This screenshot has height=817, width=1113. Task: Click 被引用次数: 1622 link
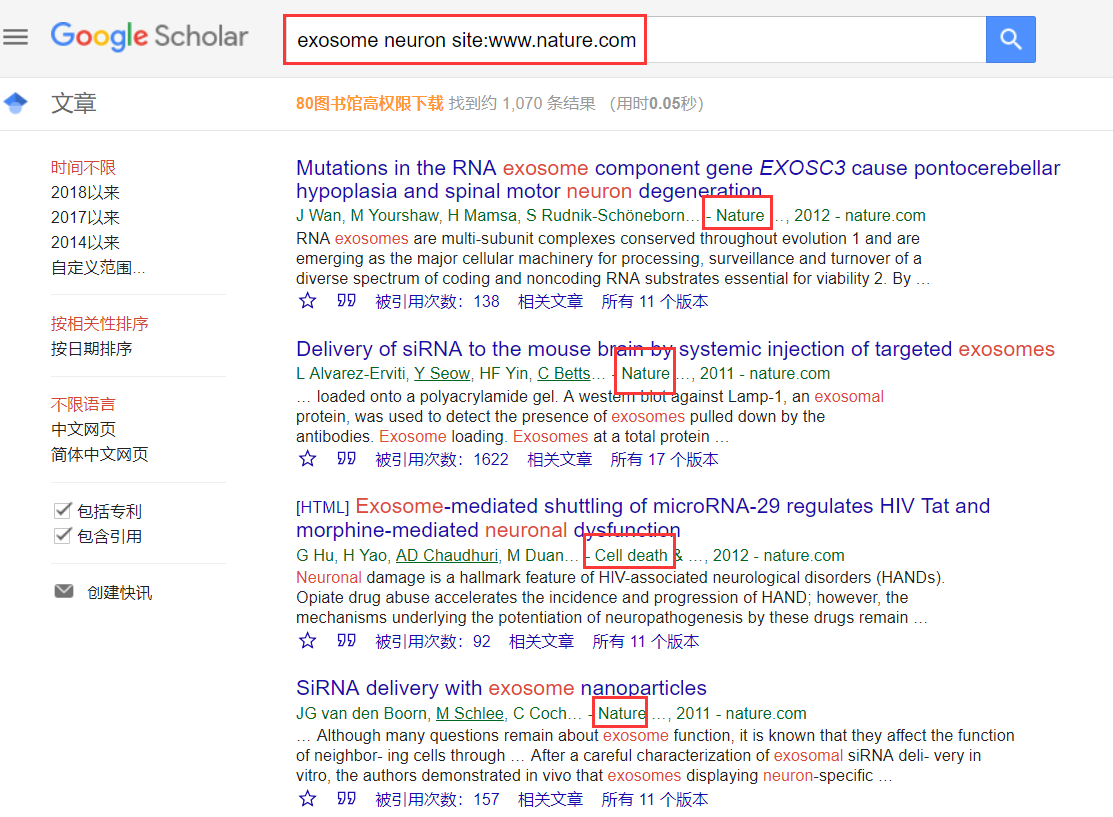[x=442, y=460]
